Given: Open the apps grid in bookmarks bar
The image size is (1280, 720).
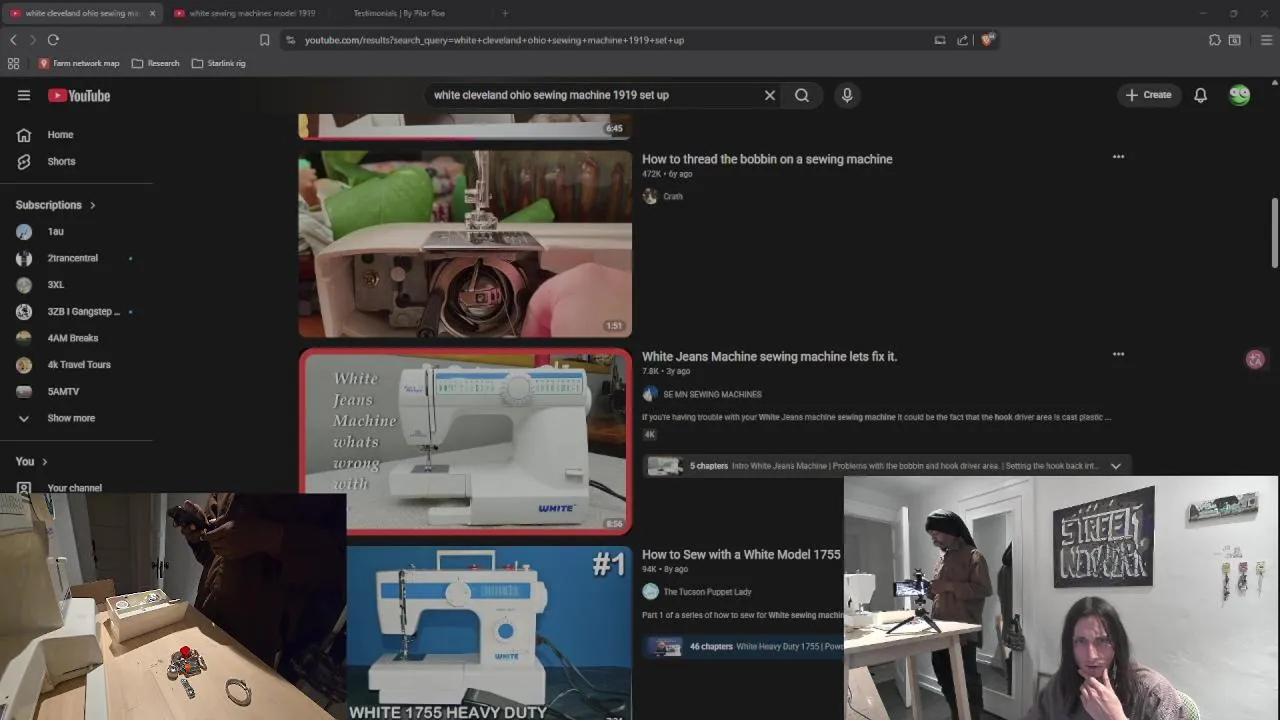Looking at the screenshot, I should coord(13,63).
